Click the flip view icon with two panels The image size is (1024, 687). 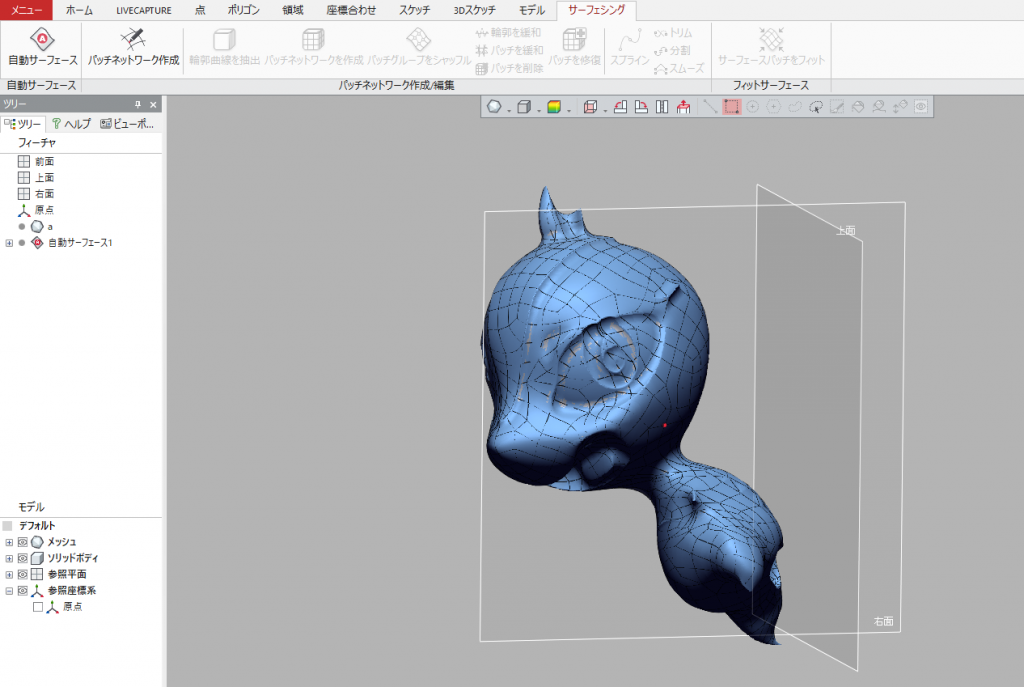click(662, 106)
